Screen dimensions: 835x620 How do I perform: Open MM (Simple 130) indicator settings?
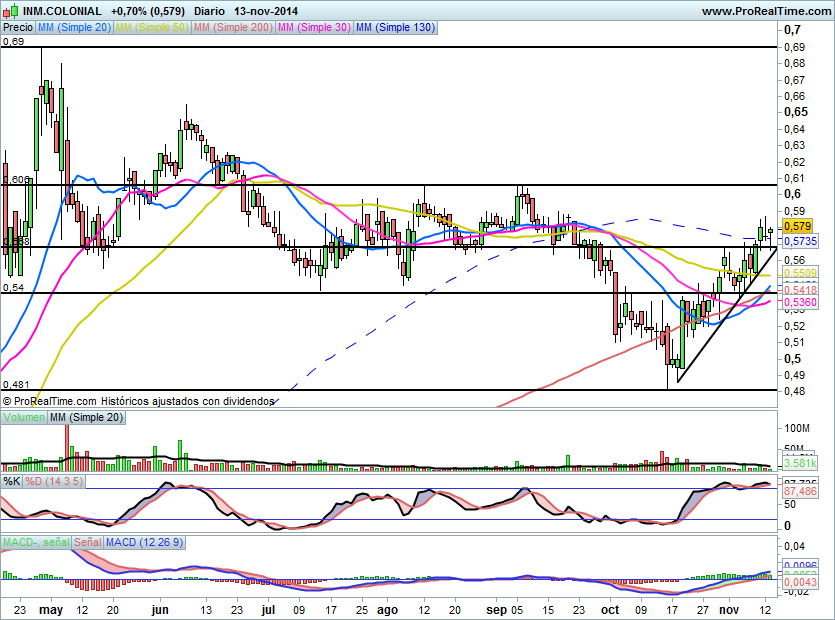395,28
